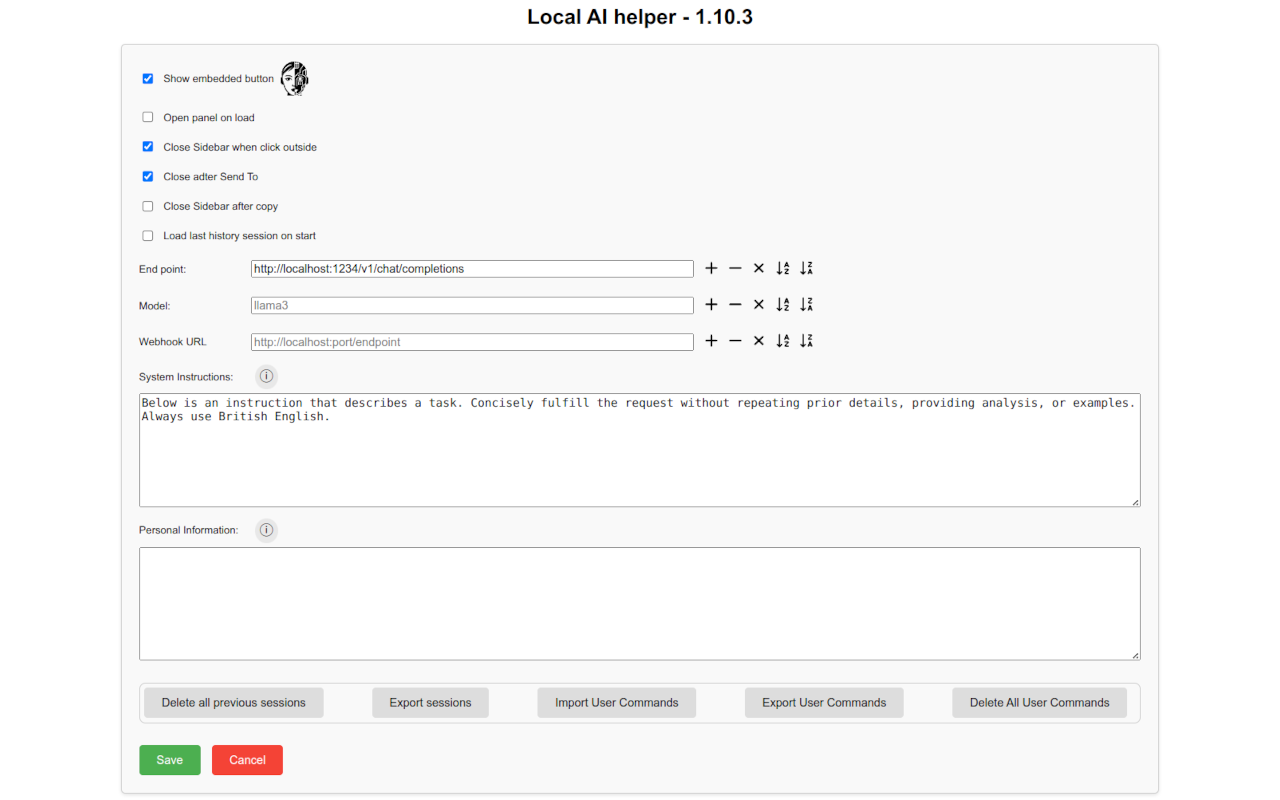Click the embedded button face icon
The width and height of the screenshot is (1280, 800).
(x=293, y=78)
